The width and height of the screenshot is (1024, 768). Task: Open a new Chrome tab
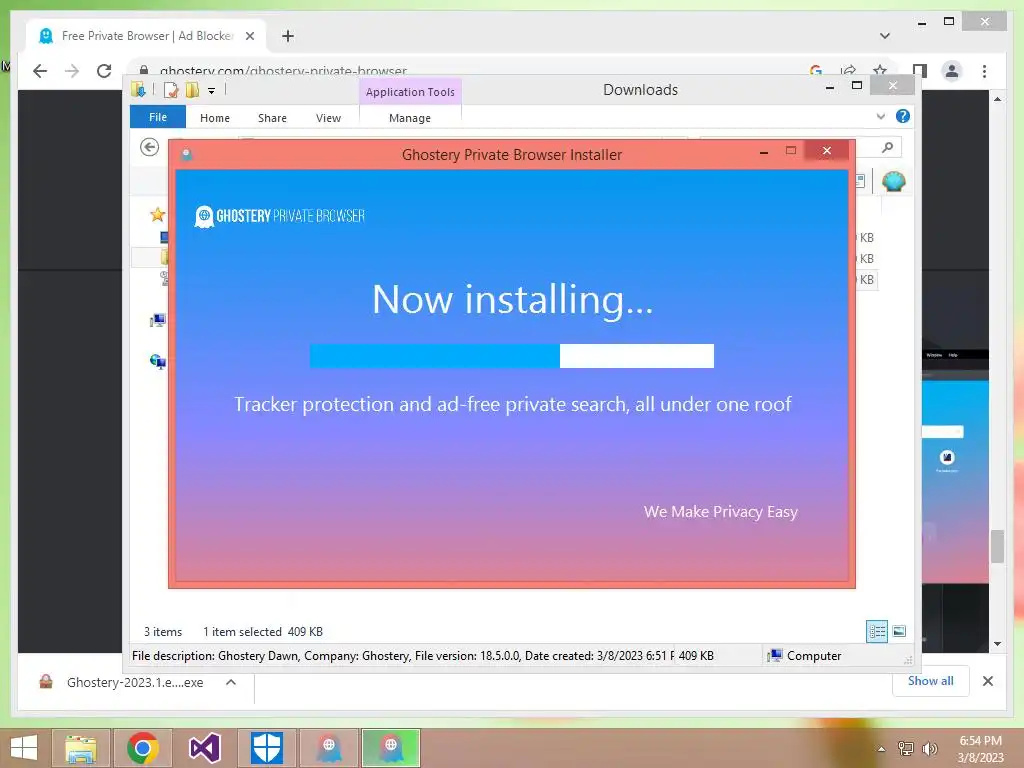[288, 36]
